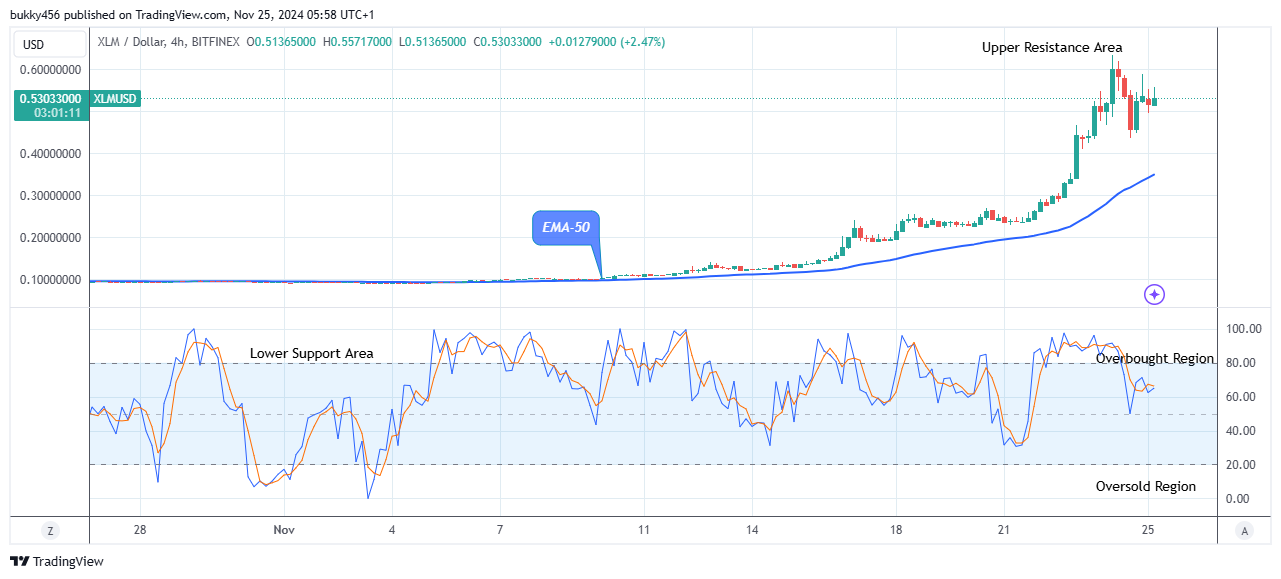Screen dimensions: 1281x579
Task: Click the 11 date on time axis
Action: 644,530
